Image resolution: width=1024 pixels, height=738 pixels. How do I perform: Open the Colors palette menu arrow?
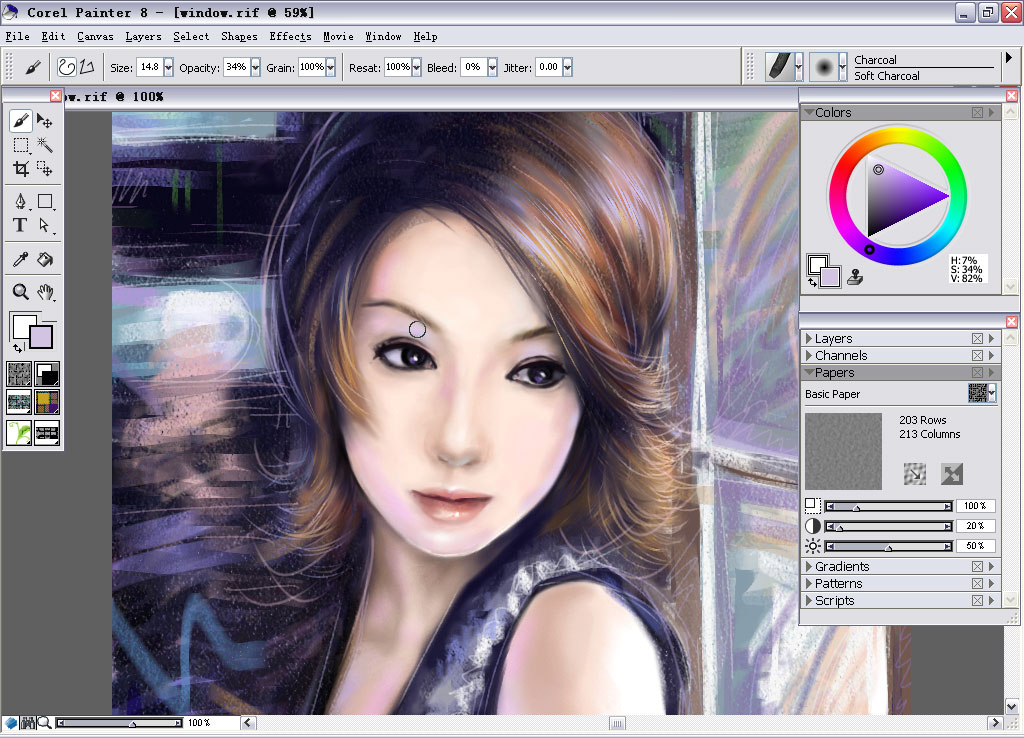(992, 112)
